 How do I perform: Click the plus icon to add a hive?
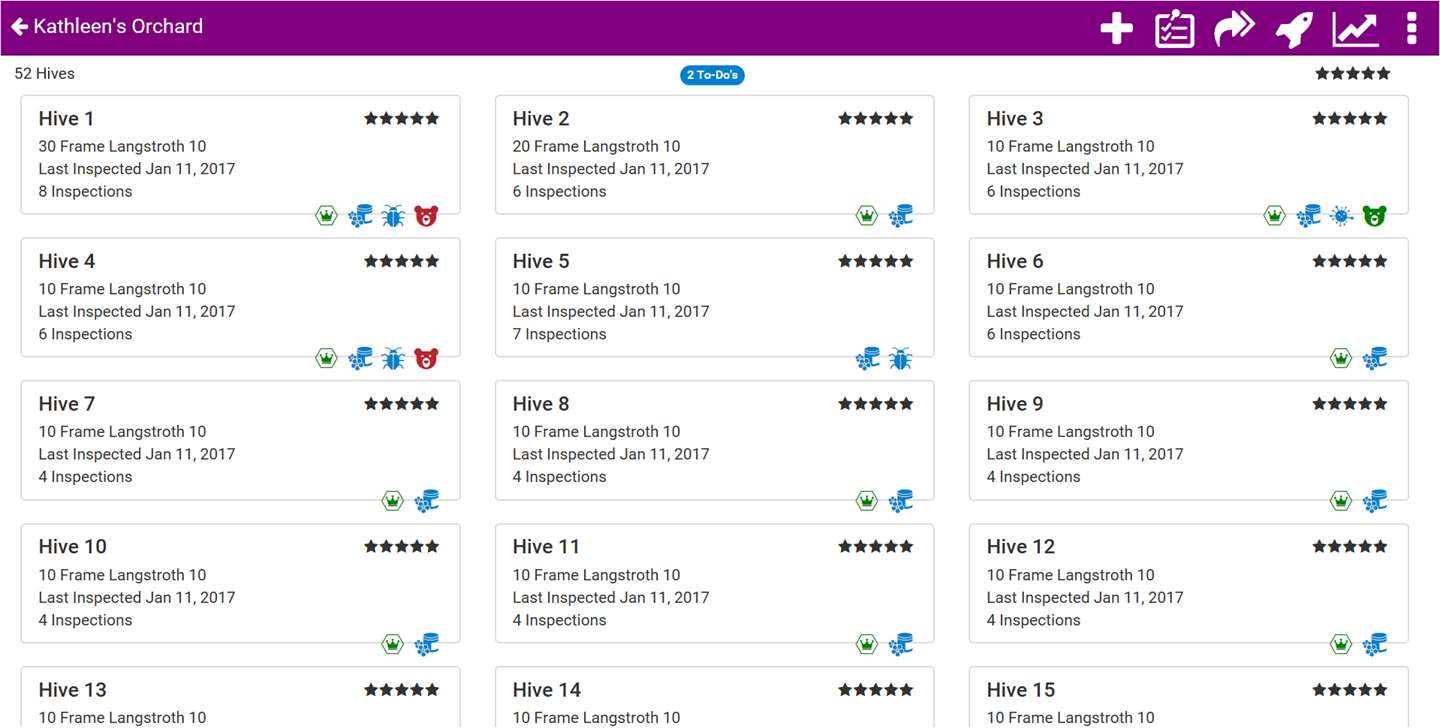pyautogui.click(x=1116, y=29)
